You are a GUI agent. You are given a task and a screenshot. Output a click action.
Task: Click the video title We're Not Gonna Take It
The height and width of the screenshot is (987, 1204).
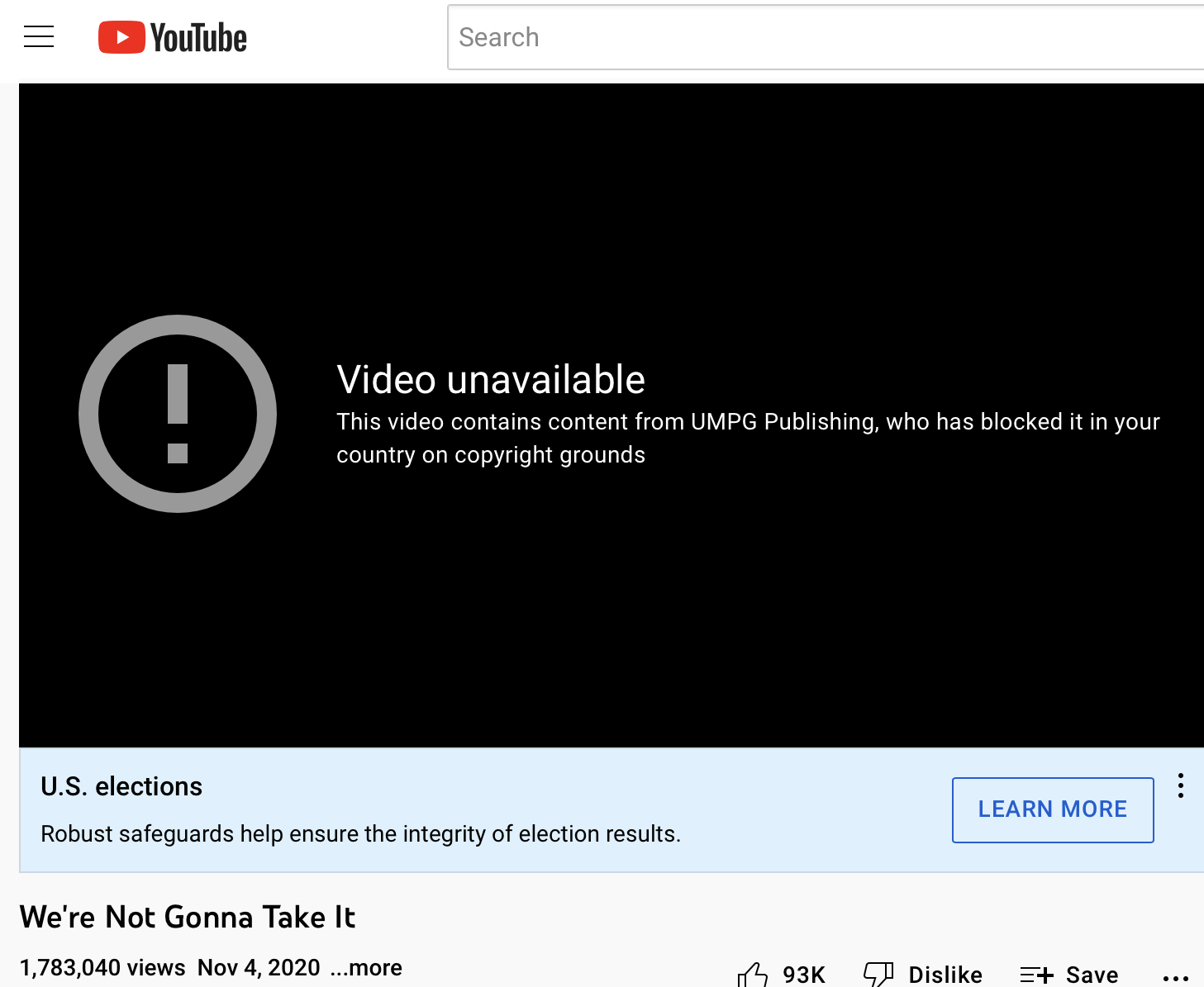[188, 918]
